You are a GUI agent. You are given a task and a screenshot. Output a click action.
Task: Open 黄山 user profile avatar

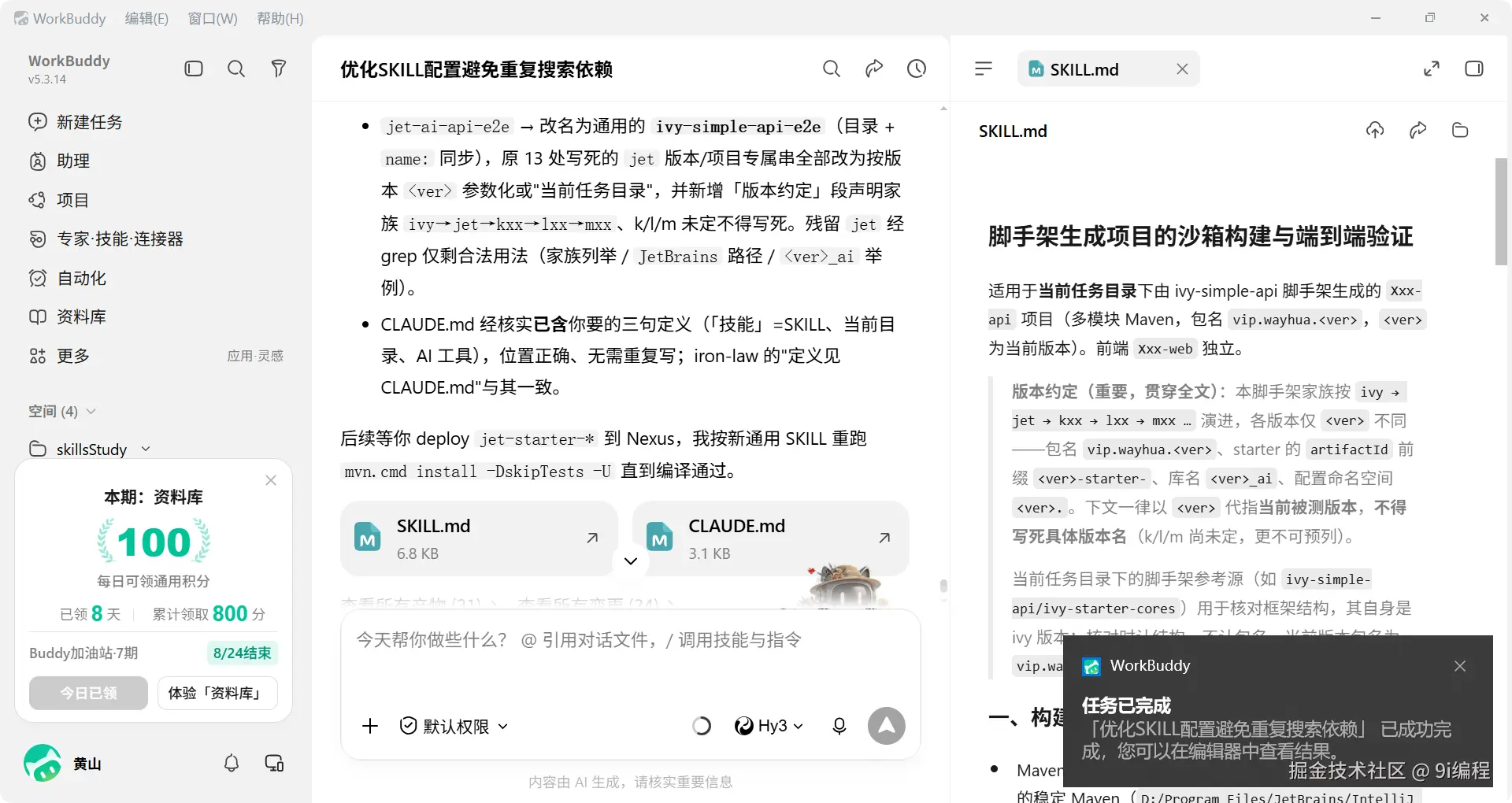point(43,763)
